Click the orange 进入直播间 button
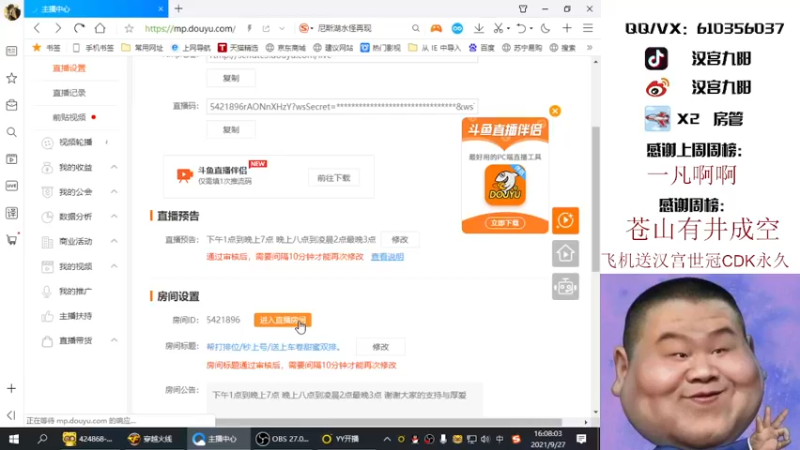800x450 pixels. 283,320
